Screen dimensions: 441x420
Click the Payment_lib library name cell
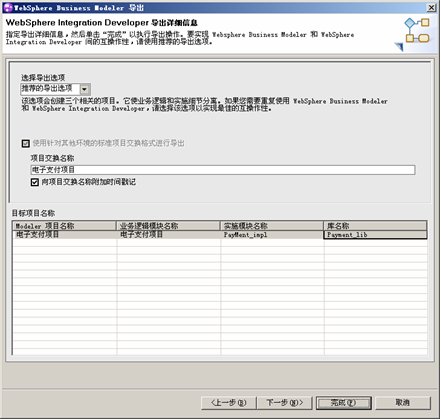click(375, 235)
